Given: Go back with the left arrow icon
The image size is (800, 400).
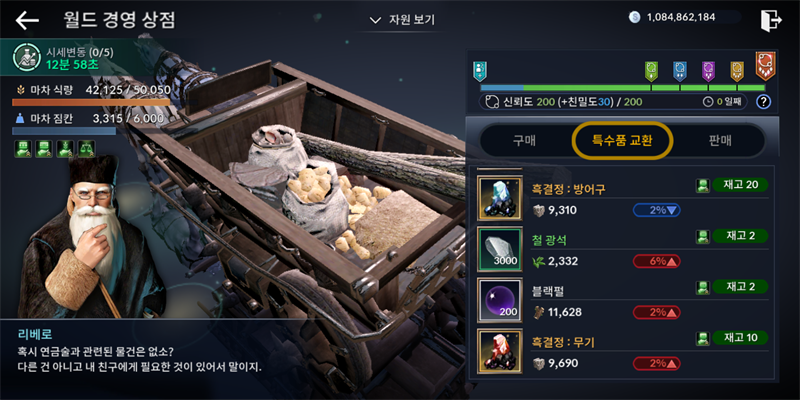Looking at the screenshot, I should click(27, 20).
